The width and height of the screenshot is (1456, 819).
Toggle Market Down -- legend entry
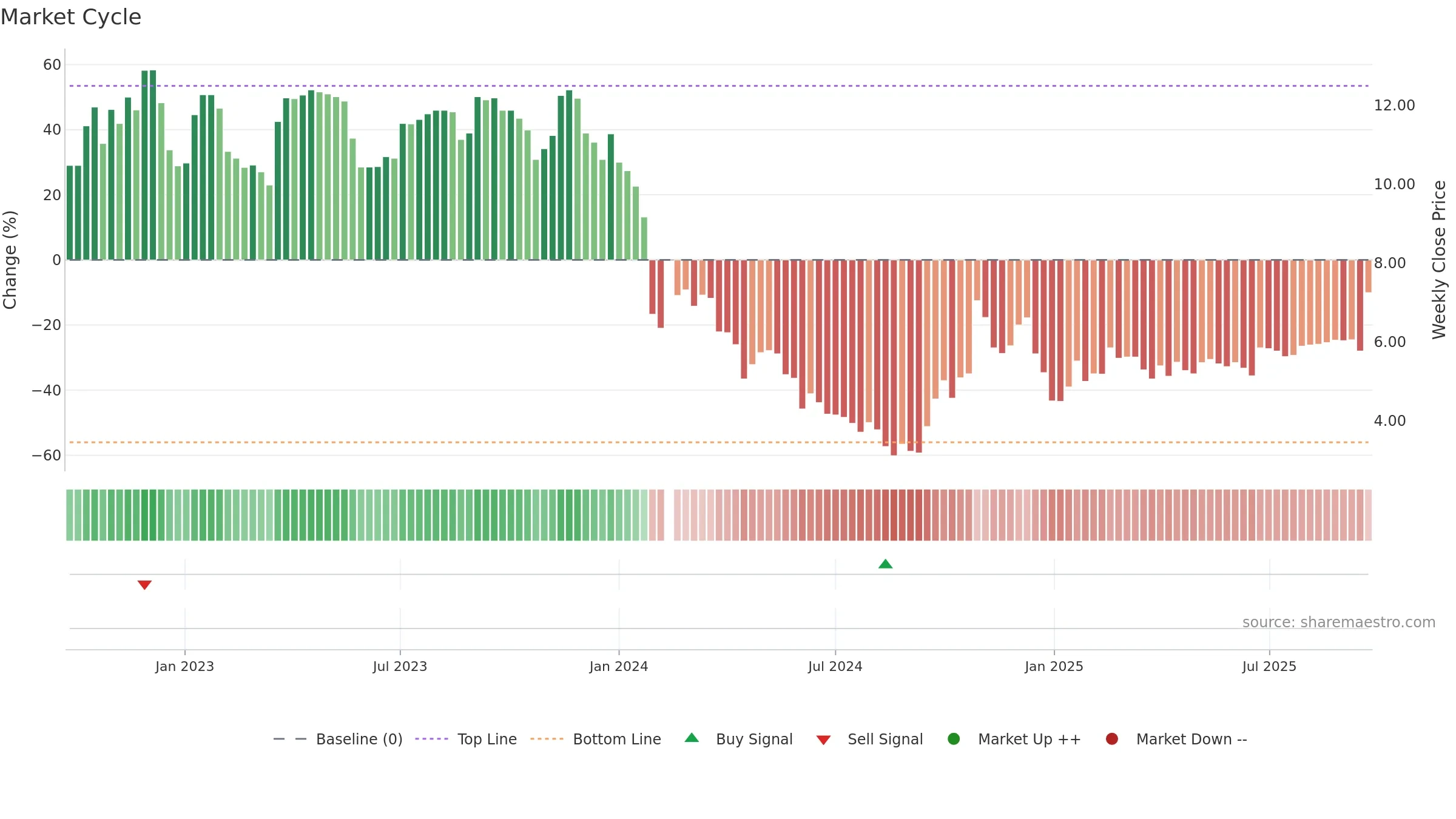pyautogui.click(x=1176, y=739)
